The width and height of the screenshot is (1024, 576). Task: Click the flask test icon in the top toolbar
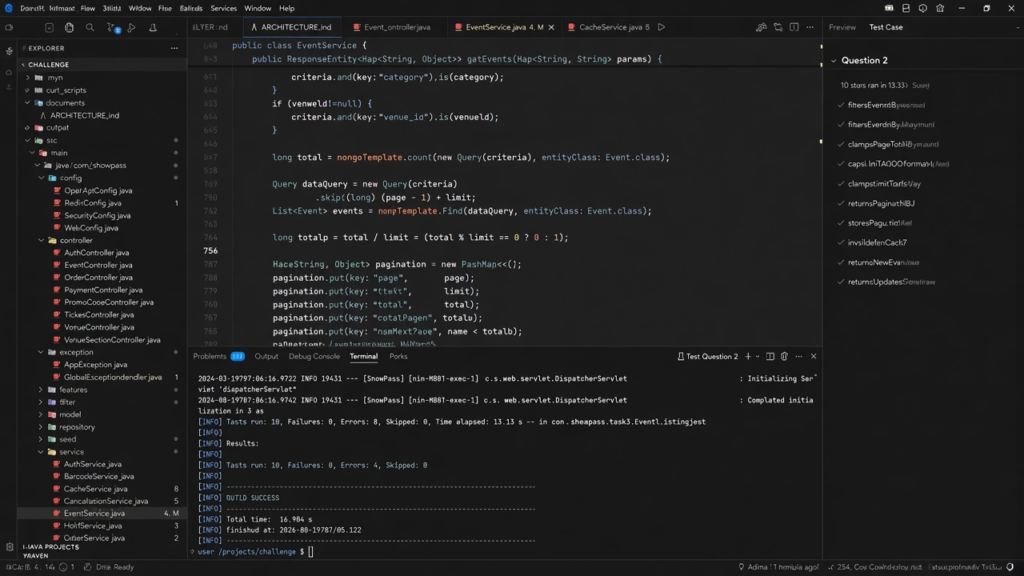point(153,27)
